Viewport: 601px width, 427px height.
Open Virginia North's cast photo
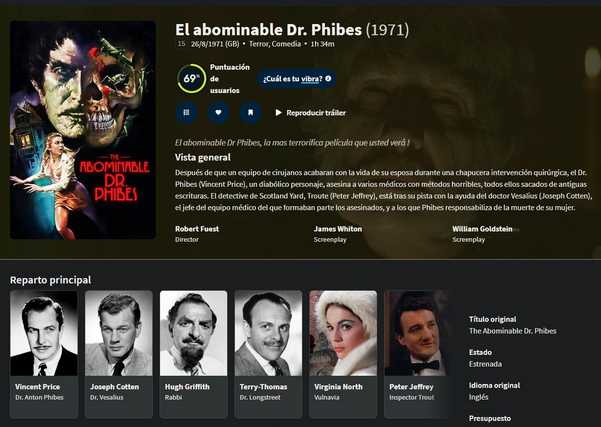coord(343,333)
